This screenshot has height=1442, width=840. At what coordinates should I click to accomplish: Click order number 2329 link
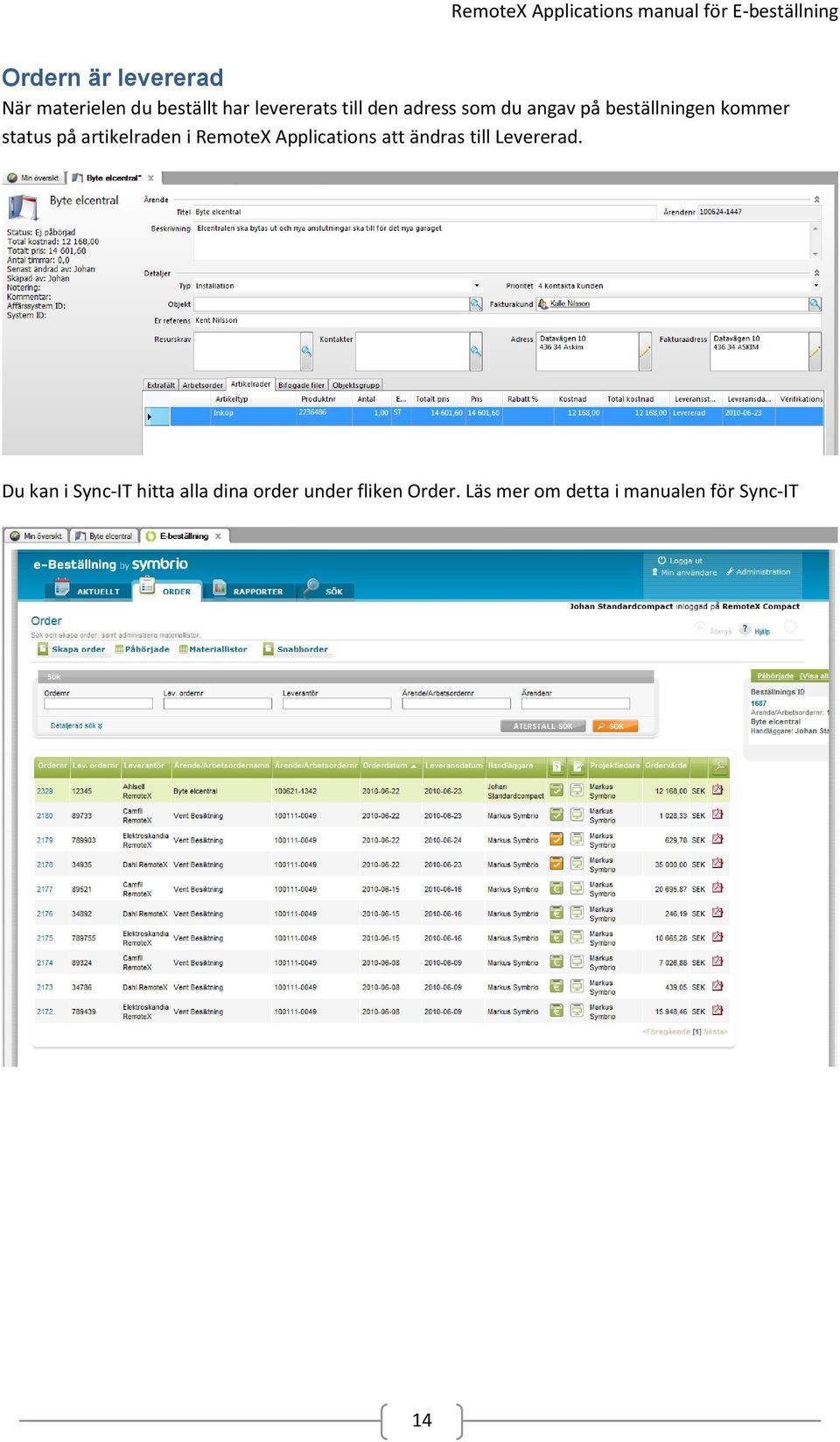pos(45,791)
